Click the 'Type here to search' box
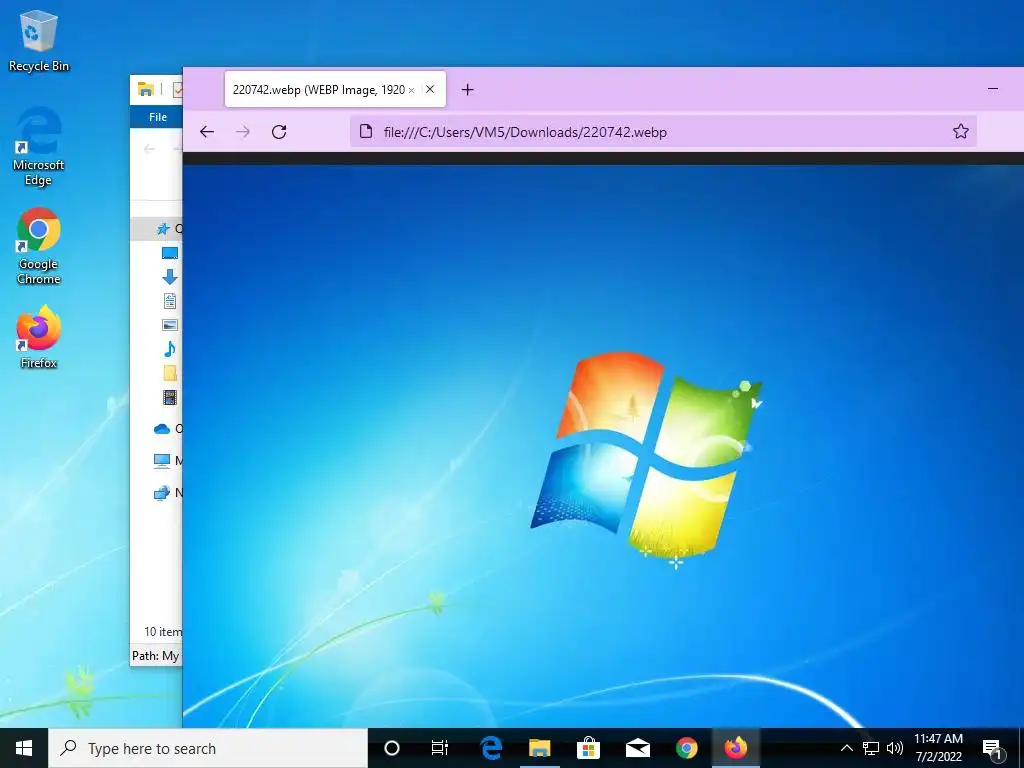Screen dimensions: 1024x768 coord(208,748)
